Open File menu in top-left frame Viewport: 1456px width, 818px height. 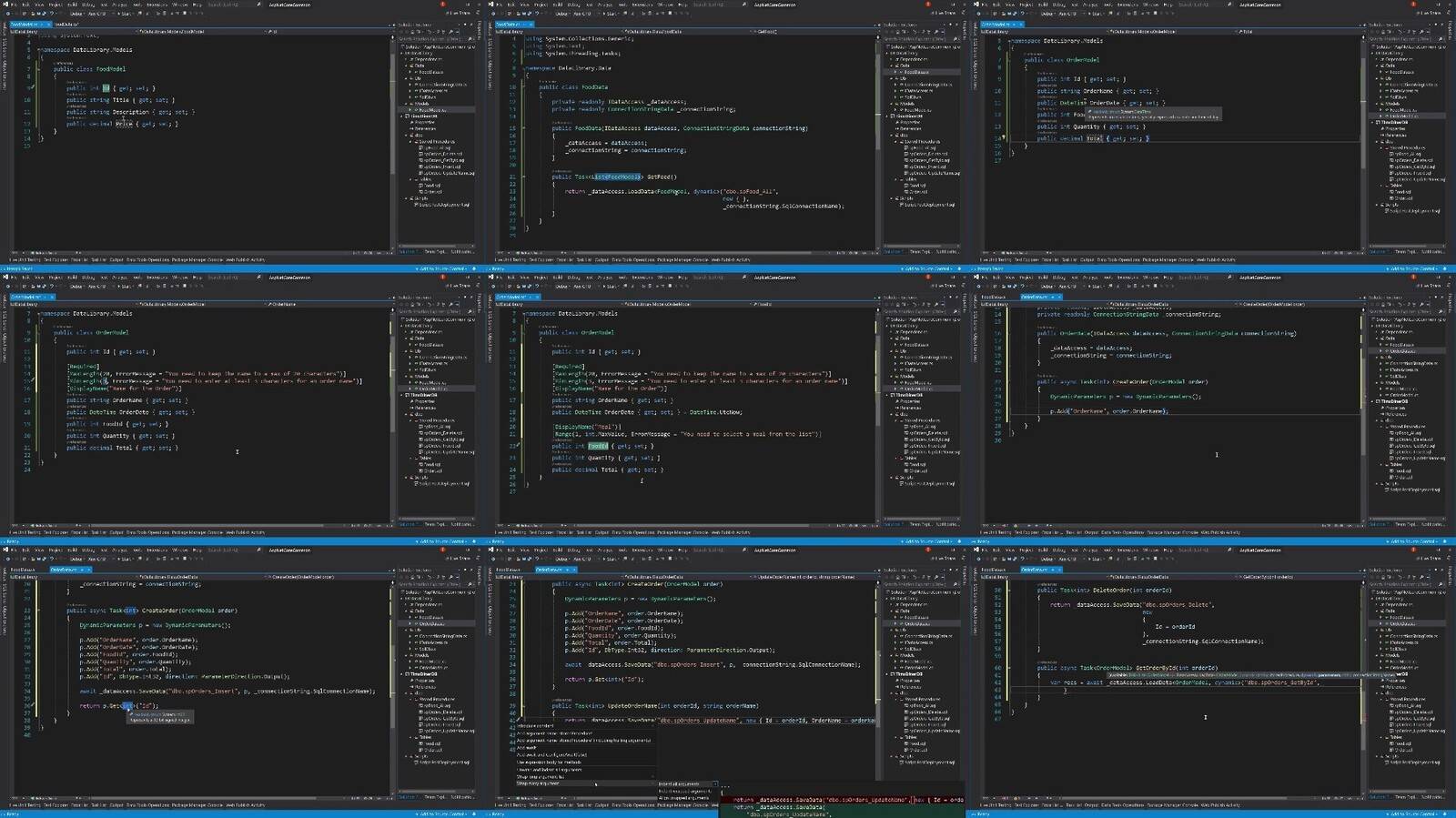14,5
